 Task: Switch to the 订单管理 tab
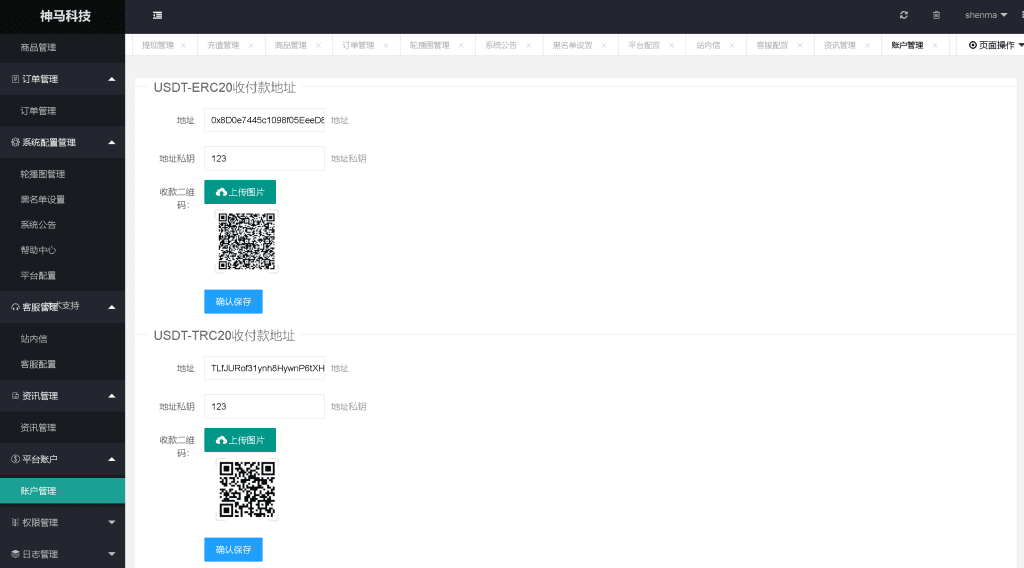(x=358, y=45)
